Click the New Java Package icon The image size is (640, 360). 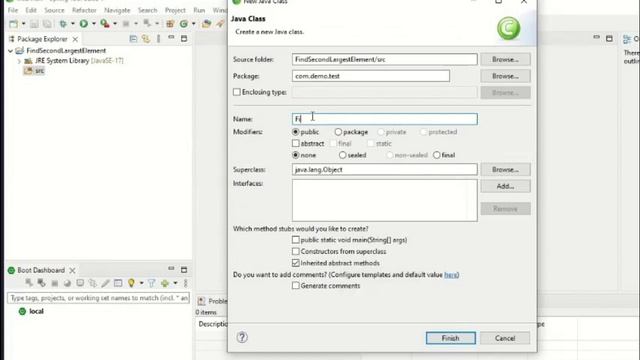tap(170, 24)
